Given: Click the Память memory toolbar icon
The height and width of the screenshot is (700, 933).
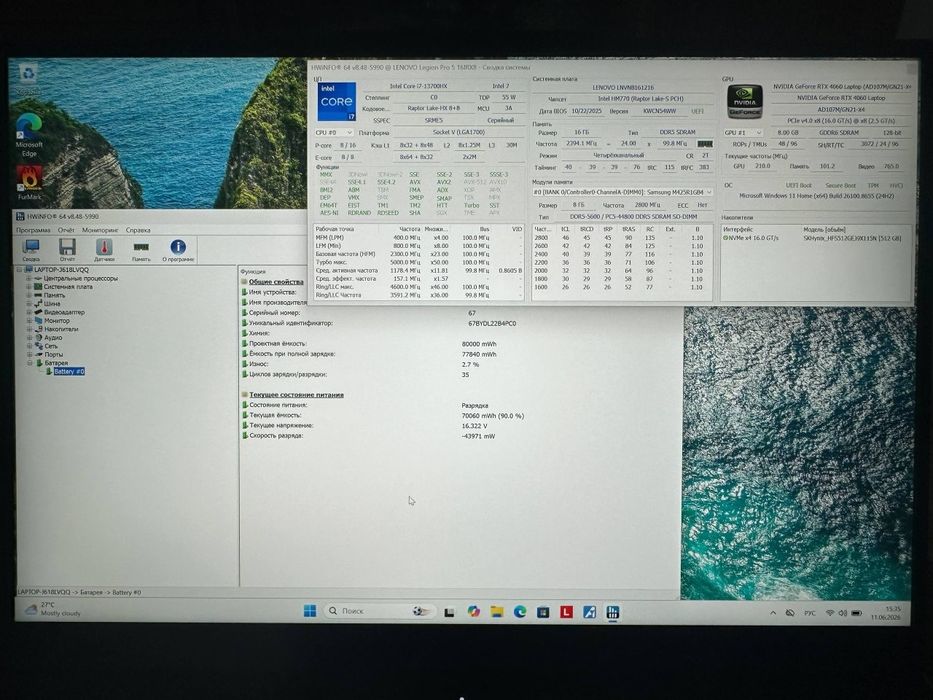Looking at the screenshot, I should [141, 249].
